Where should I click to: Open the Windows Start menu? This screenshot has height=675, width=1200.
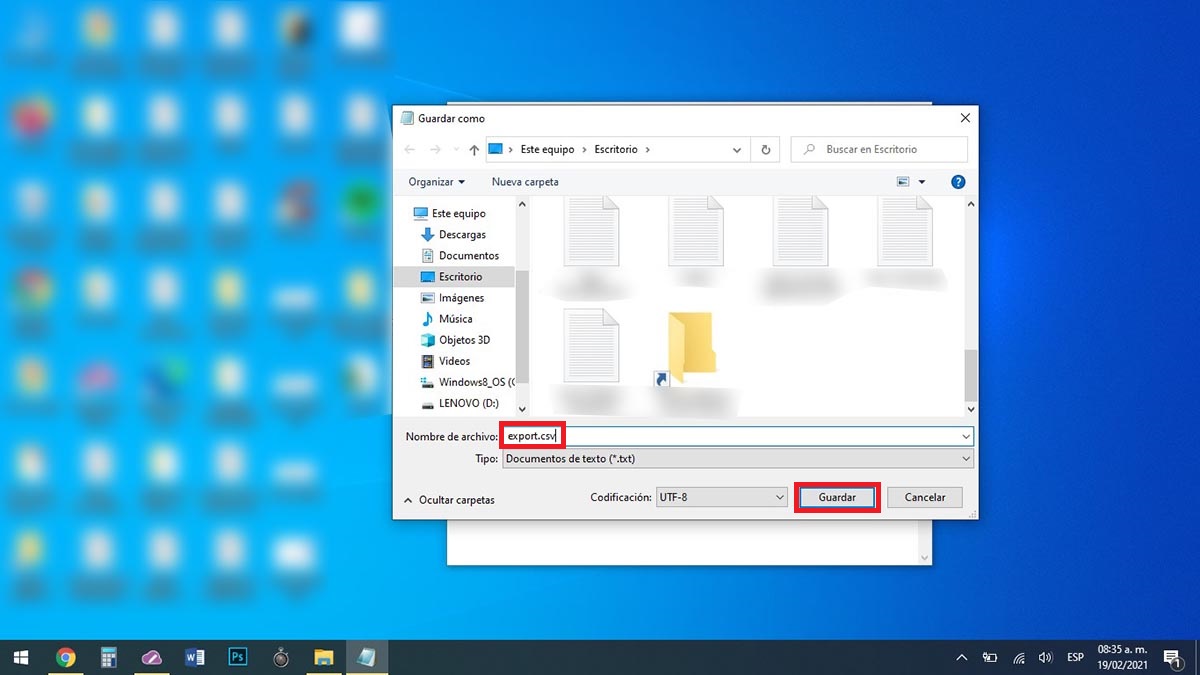tap(22, 657)
